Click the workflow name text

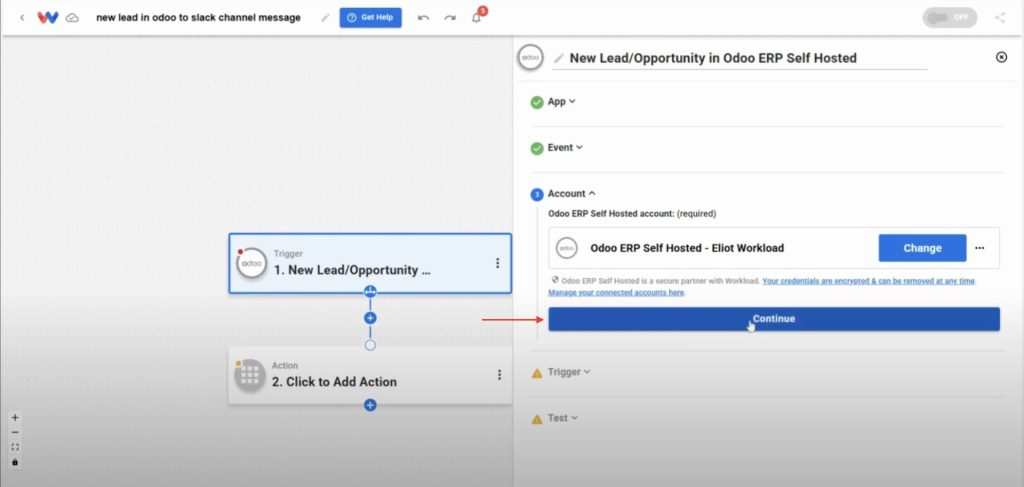click(x=199, y=18)
